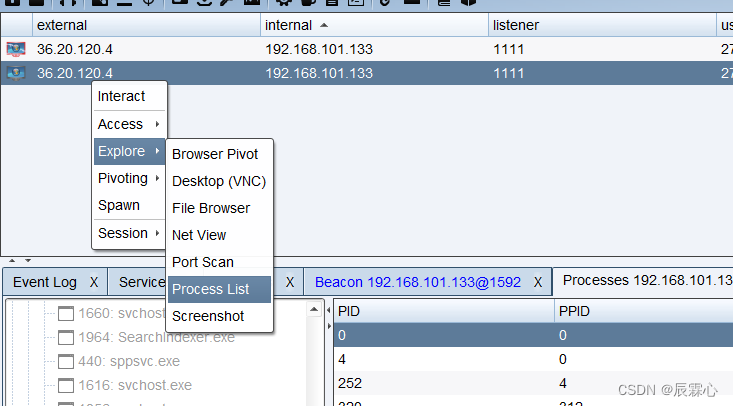Screen dimensions: 733x406
Task: Select tree node 1616: svchost.exe
Action: point(135,385)
